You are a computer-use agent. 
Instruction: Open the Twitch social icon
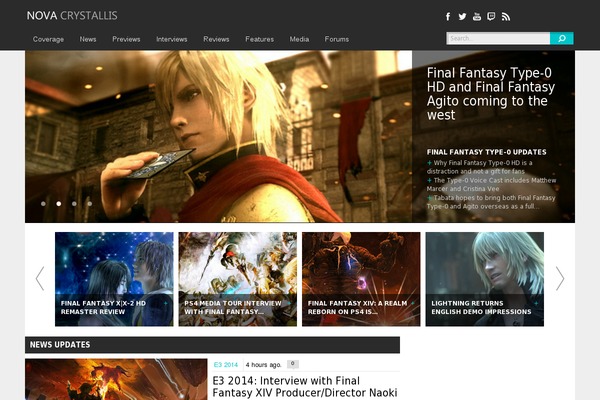(x=491, y=16)
